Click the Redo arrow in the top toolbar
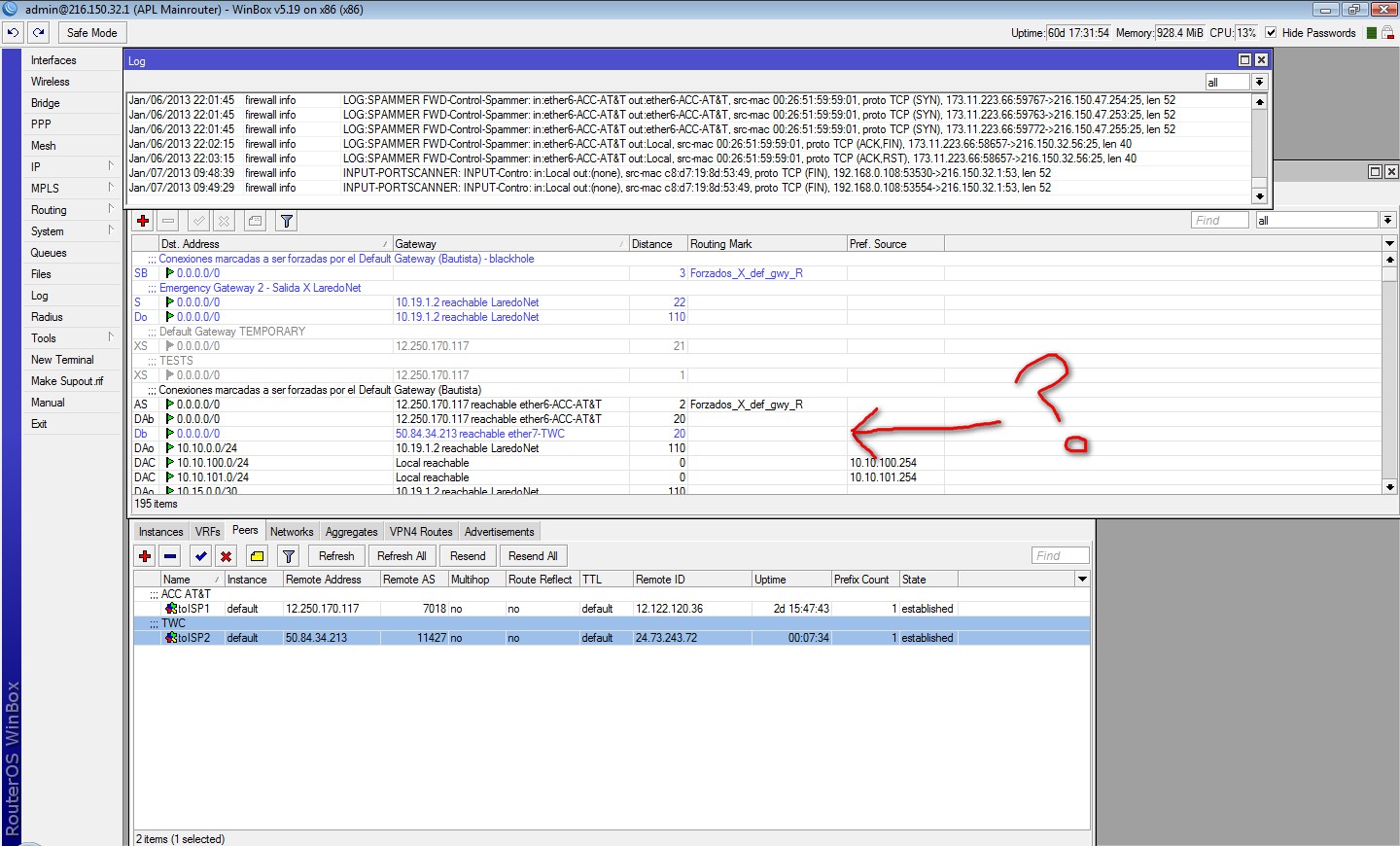 [38, 32]
